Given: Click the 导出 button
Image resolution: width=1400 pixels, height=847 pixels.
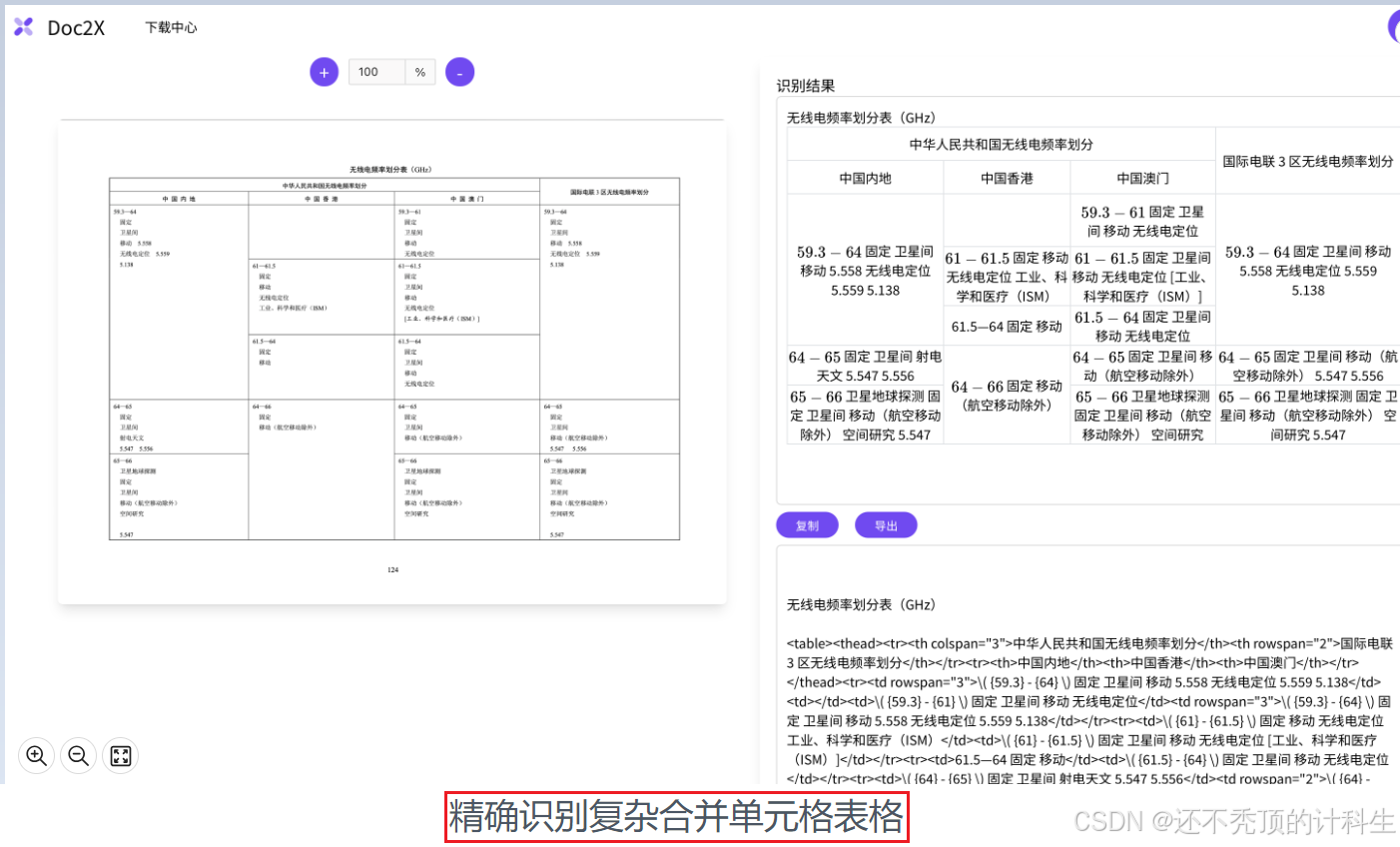Looking at the screenshot, I should [x=886, y=525].
